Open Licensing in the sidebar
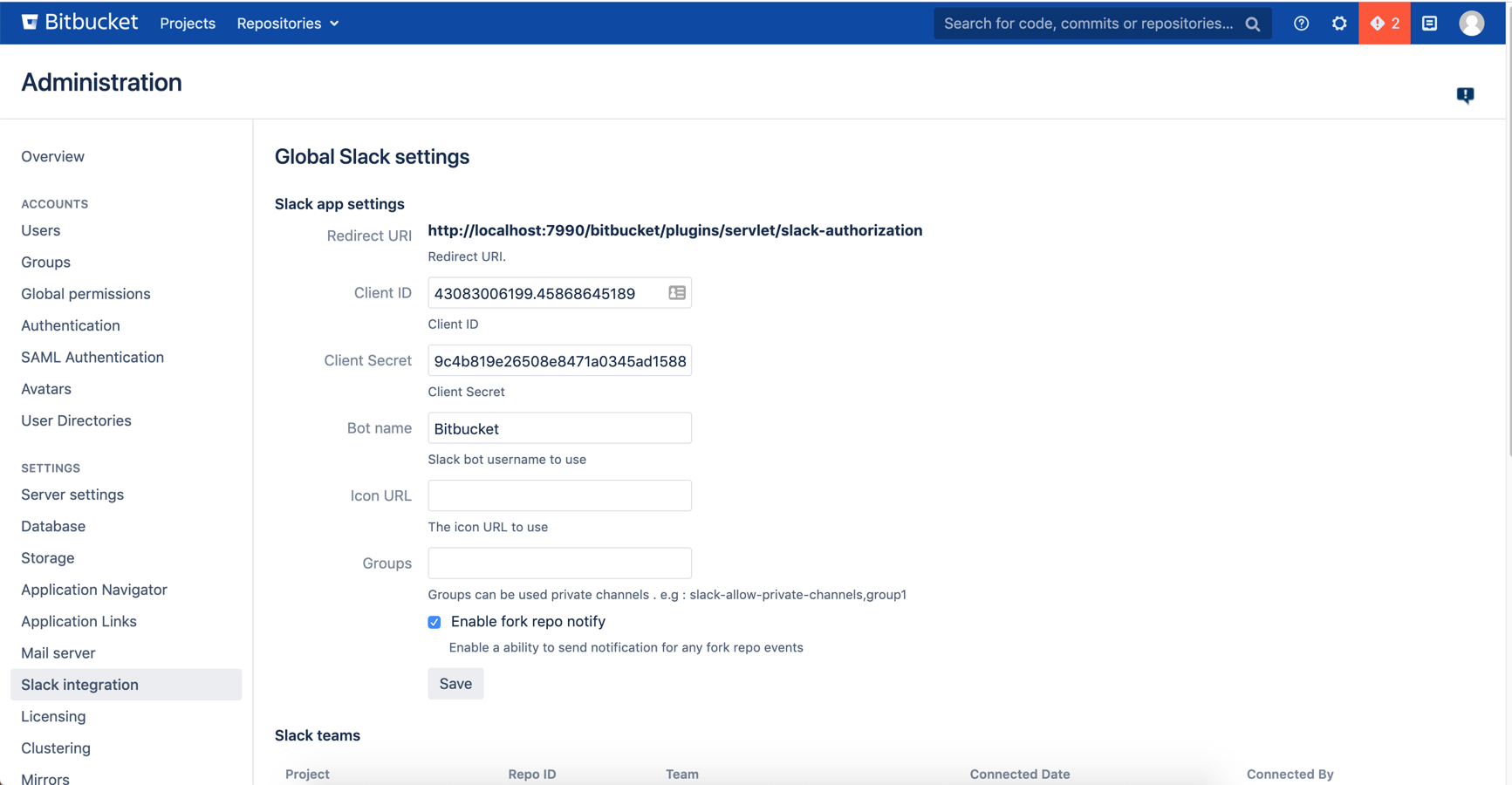This screenshot has width=1512, height=785. tap(53, 716)
